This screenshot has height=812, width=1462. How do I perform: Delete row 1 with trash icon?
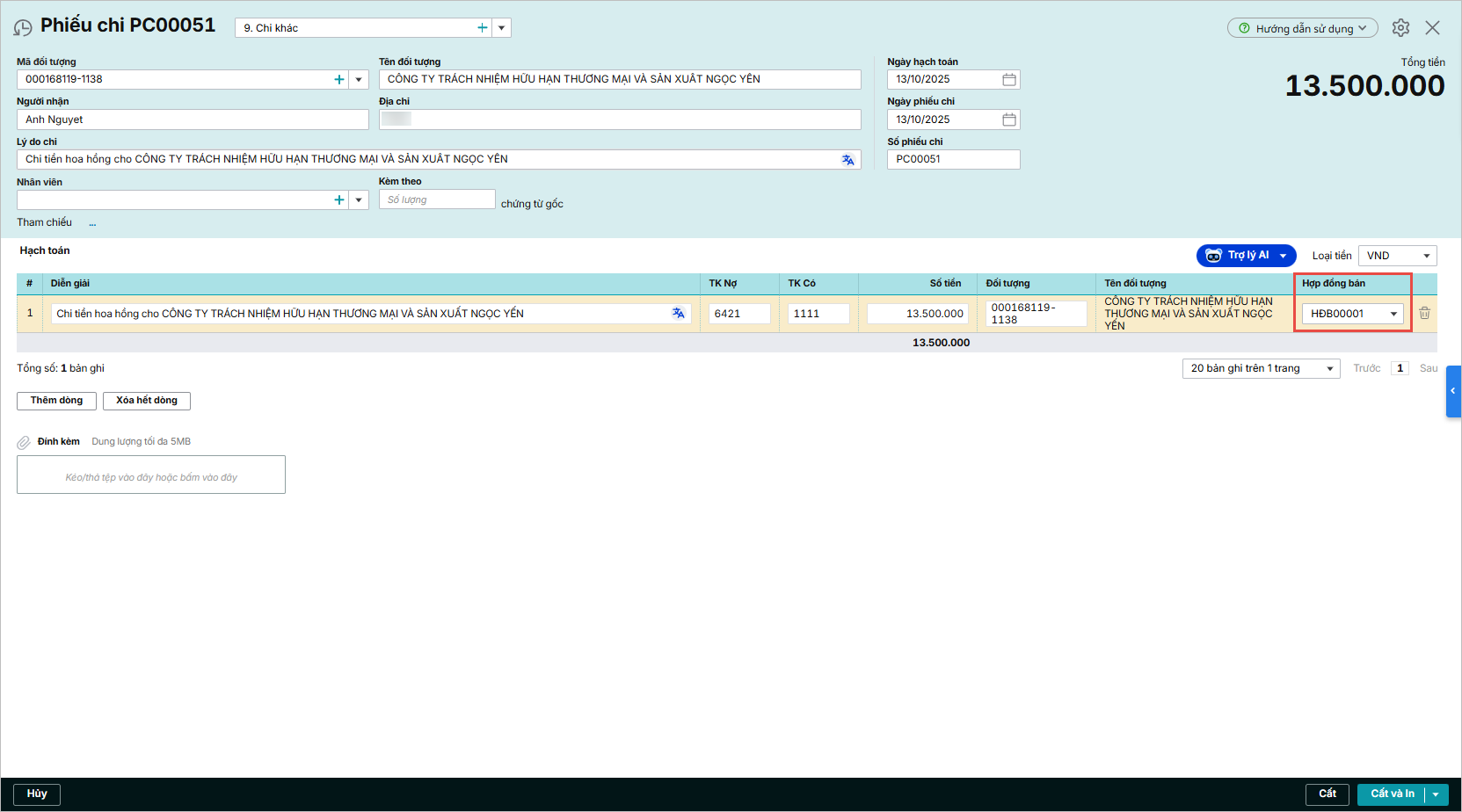point(1424,314)
